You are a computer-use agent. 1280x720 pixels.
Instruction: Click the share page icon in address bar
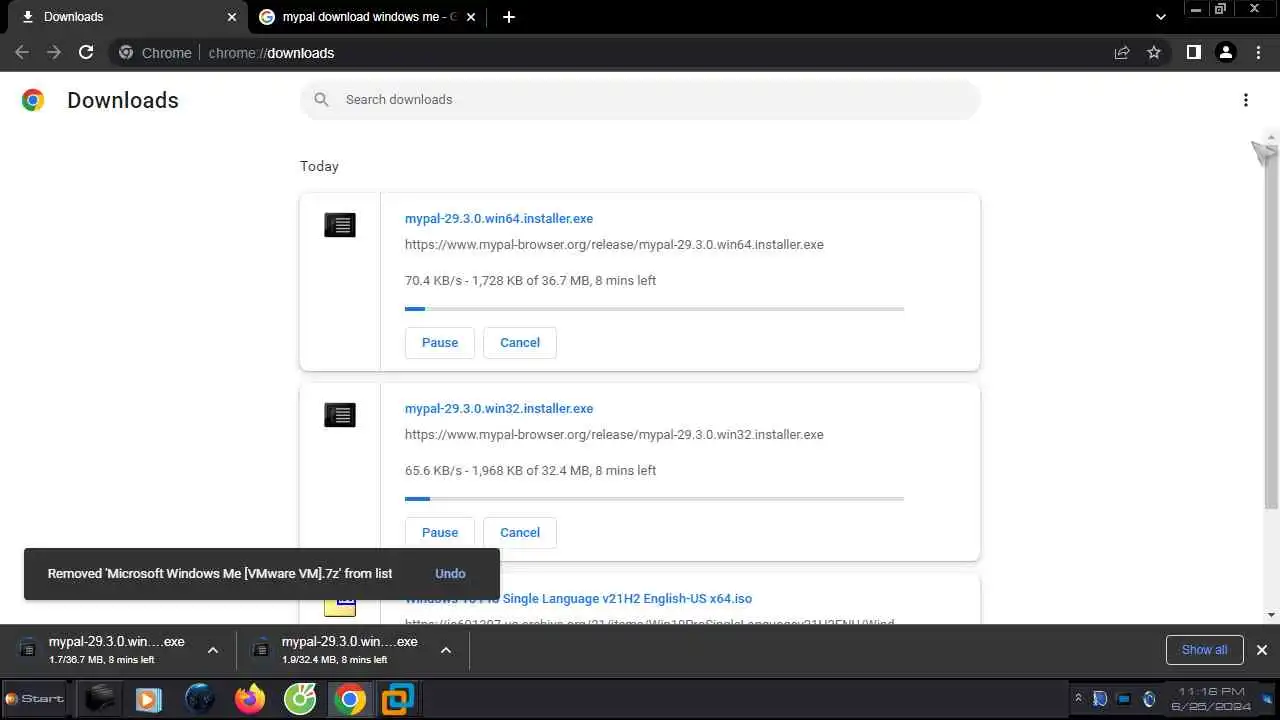point(1122,53)
